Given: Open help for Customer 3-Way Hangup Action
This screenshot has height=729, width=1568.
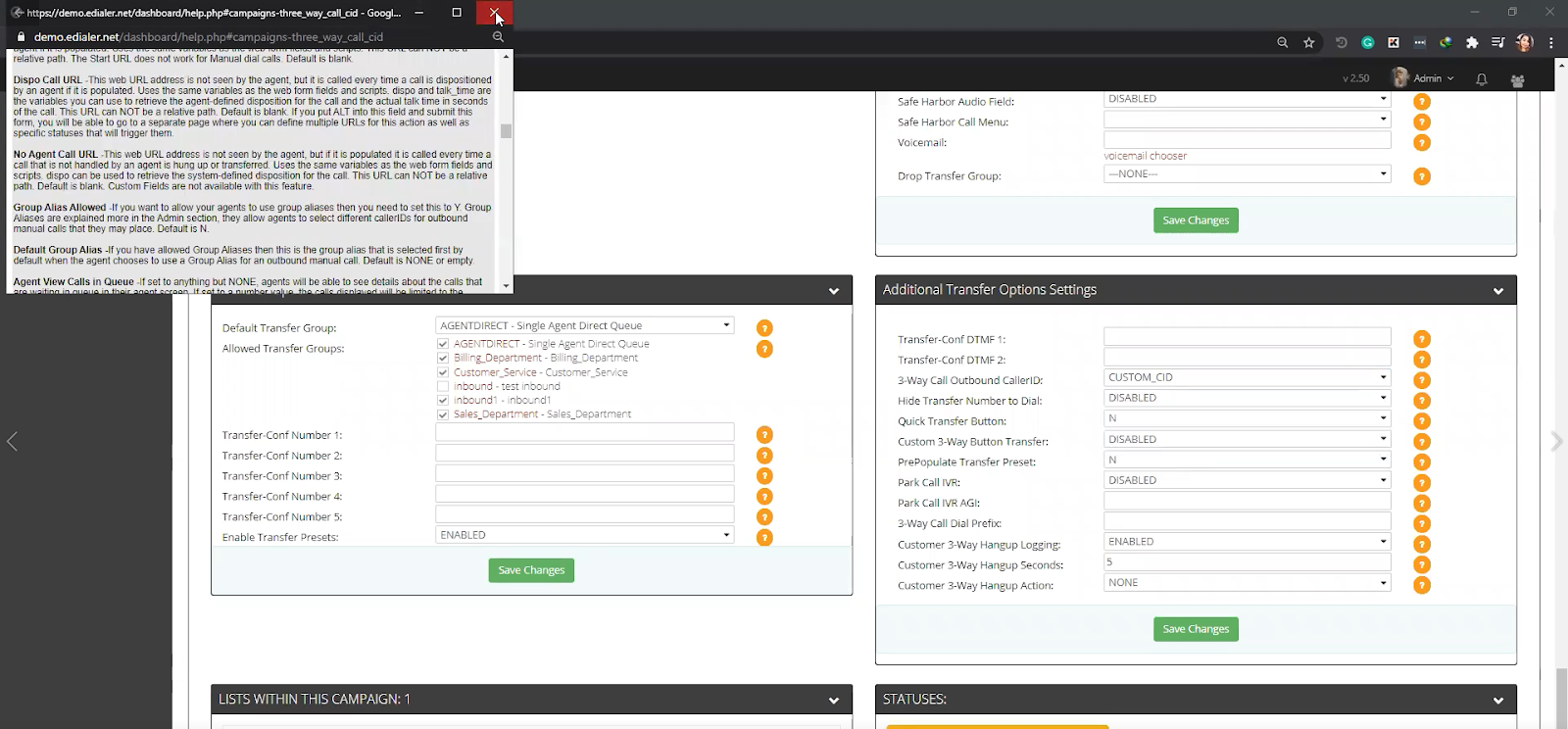Looking at the screenshot, I should 1422,586.
